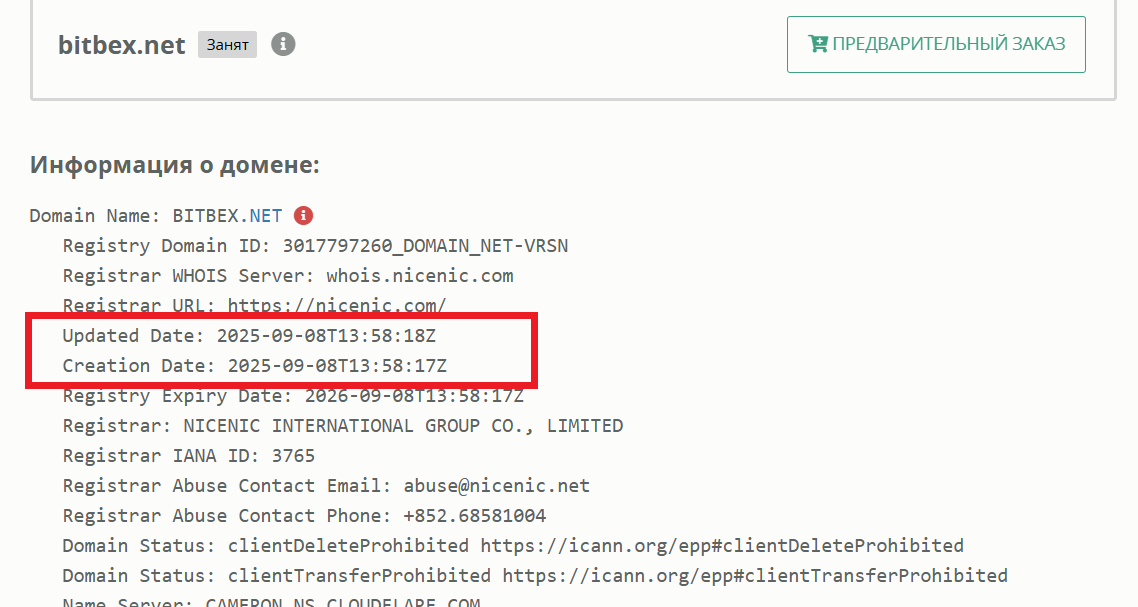Click the icann.org clientTransferProhibited URL

[x=755, y=576]
